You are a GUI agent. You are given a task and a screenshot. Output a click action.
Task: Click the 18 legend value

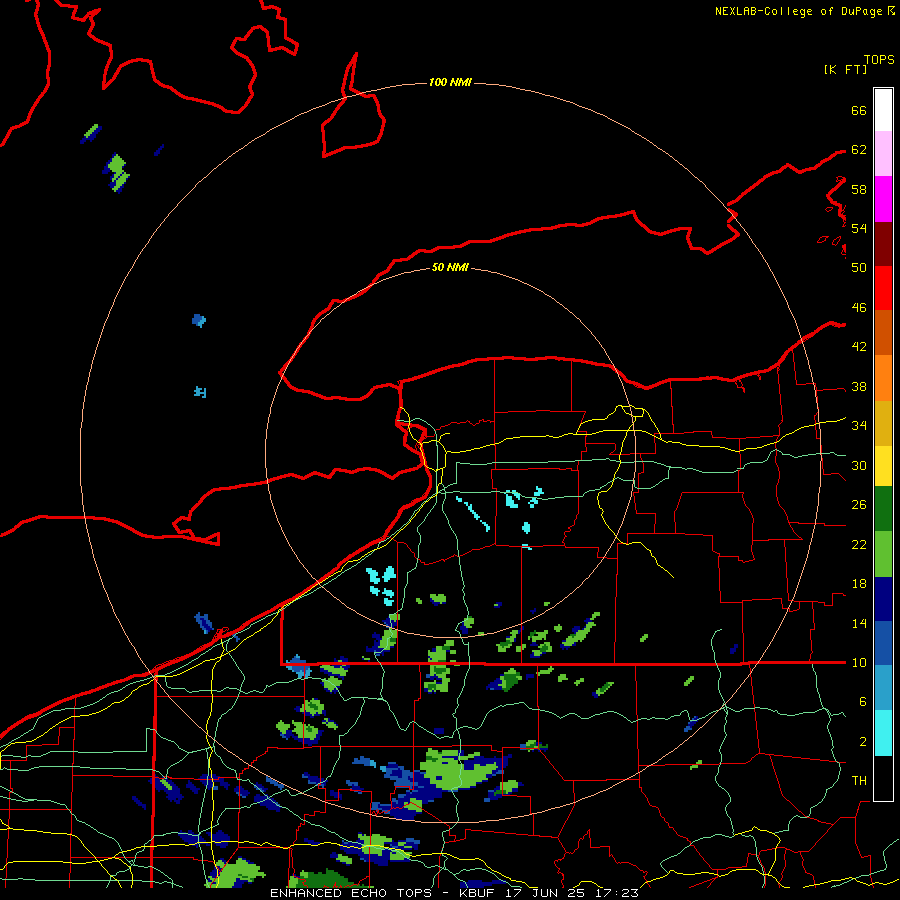click(x=859, y=584)
